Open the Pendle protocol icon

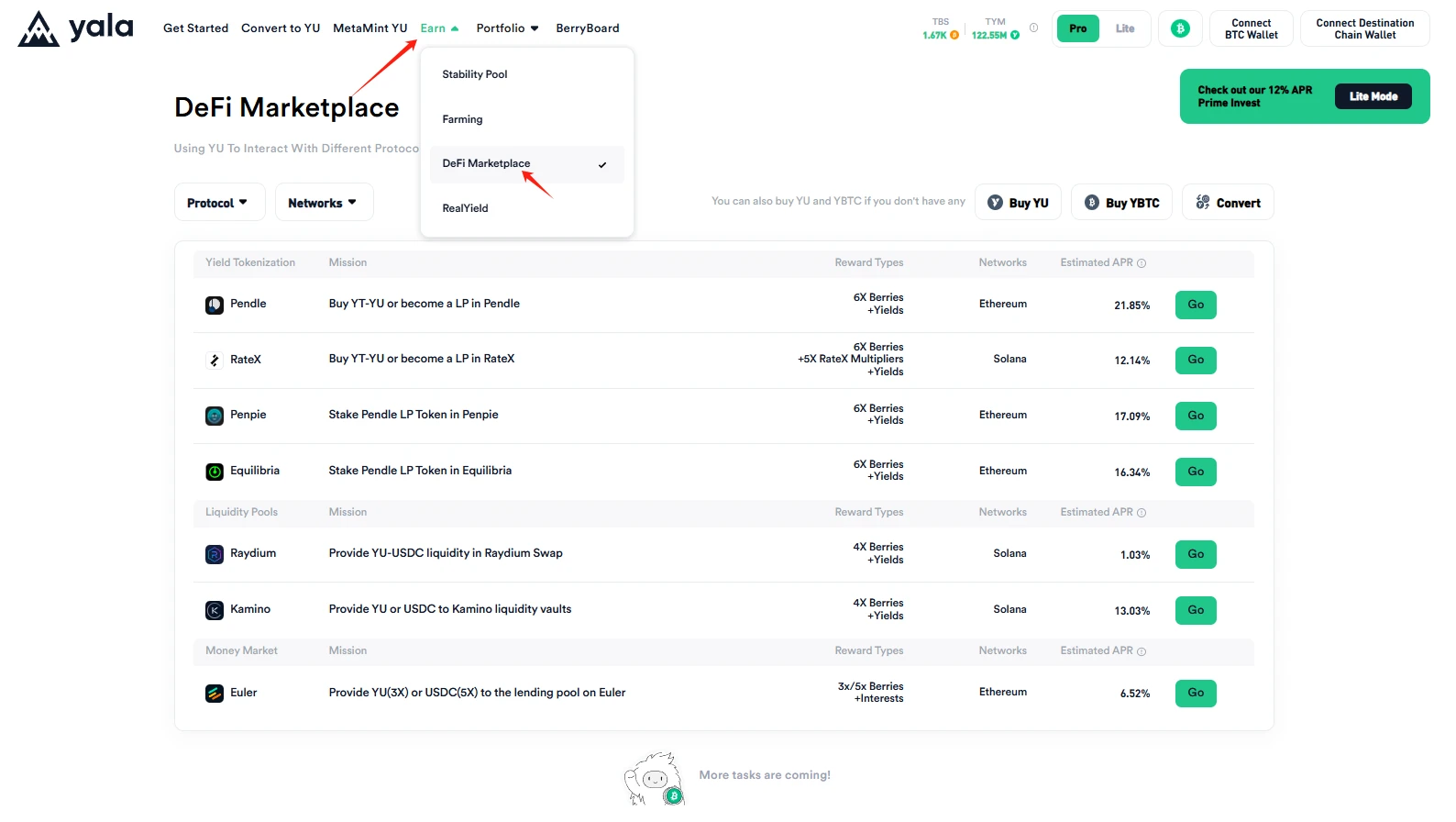(x=215, y=305)
